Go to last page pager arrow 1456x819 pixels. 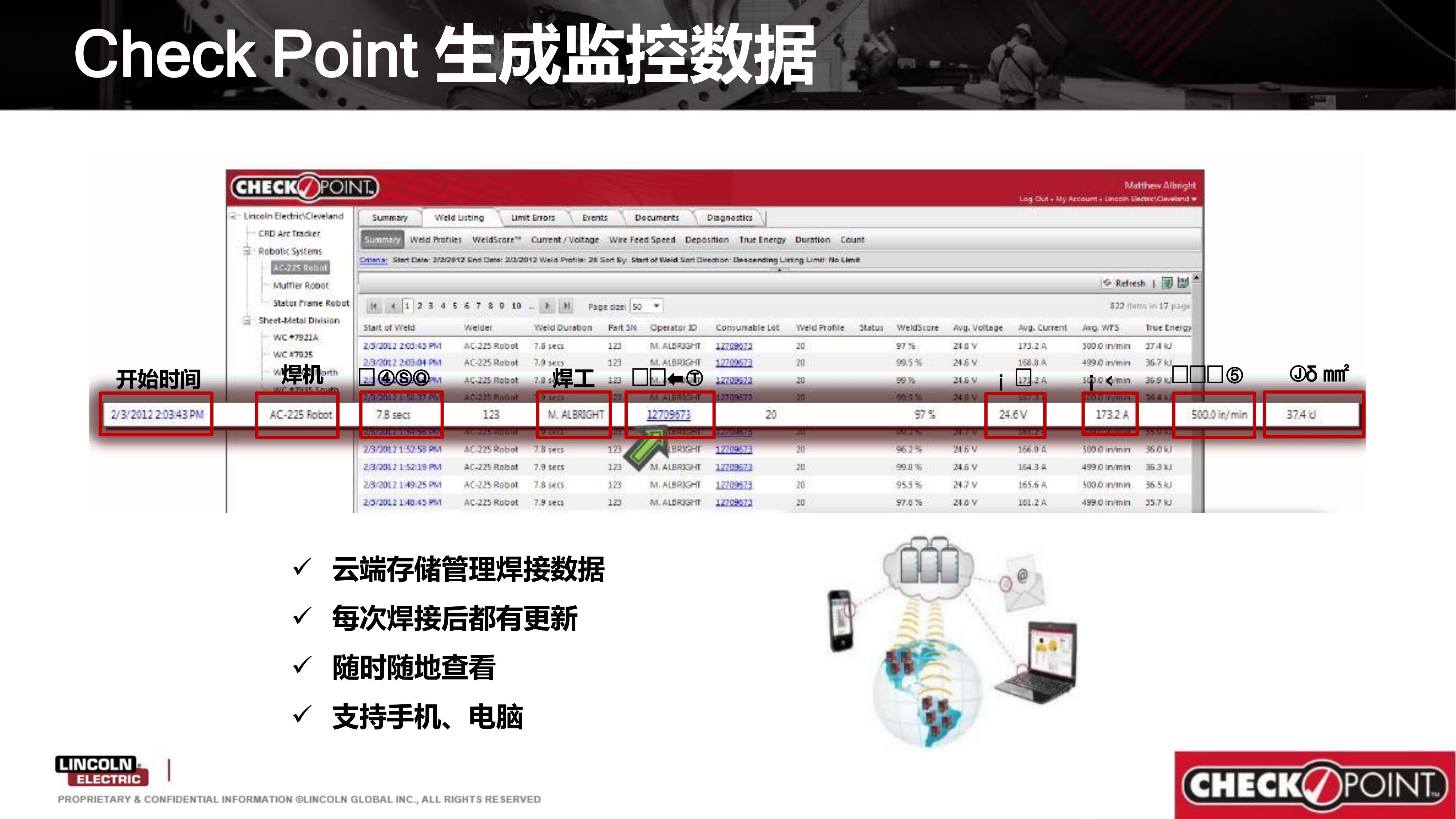click(566, 306)
